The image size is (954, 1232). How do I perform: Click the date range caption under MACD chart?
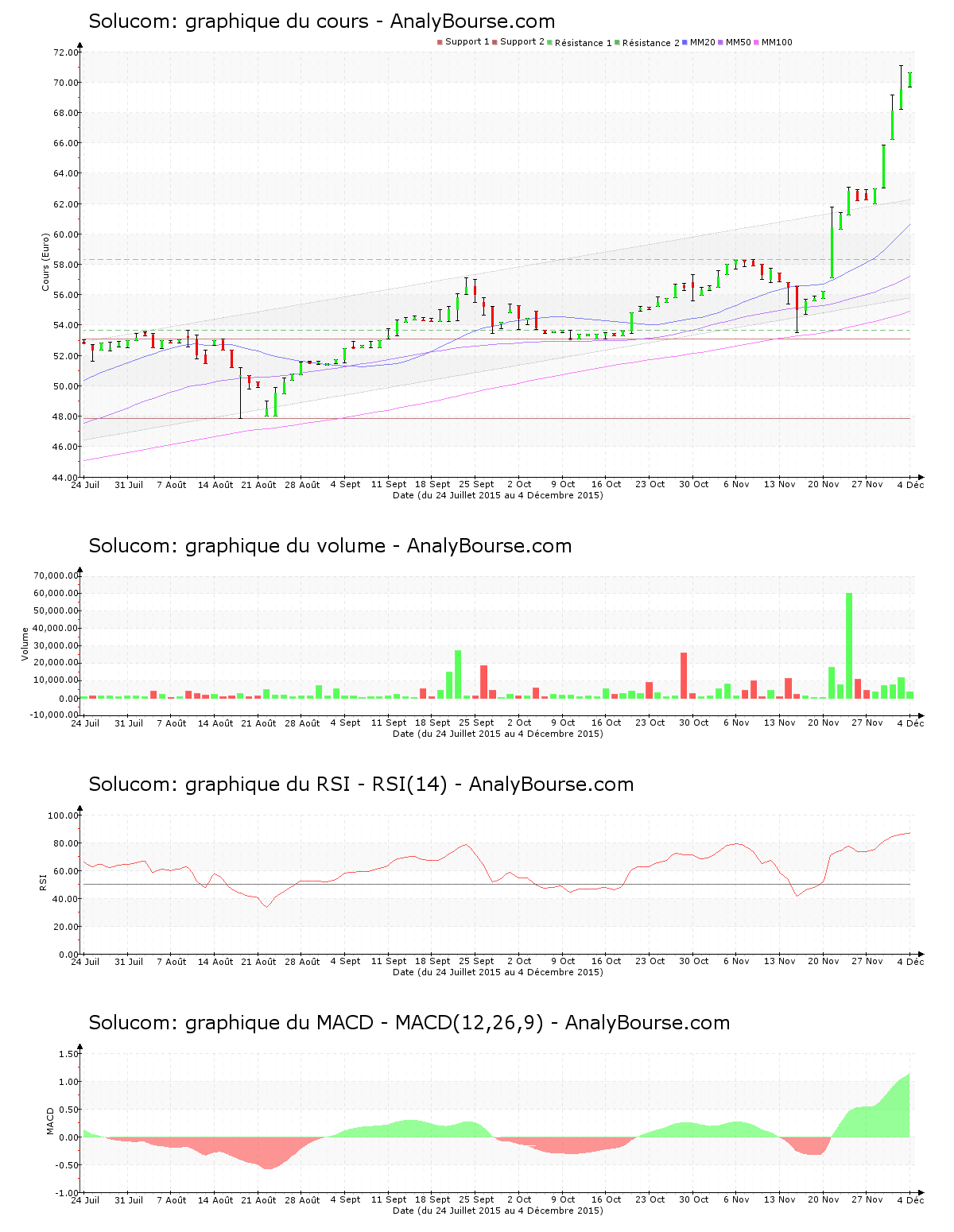point(498,1211)
